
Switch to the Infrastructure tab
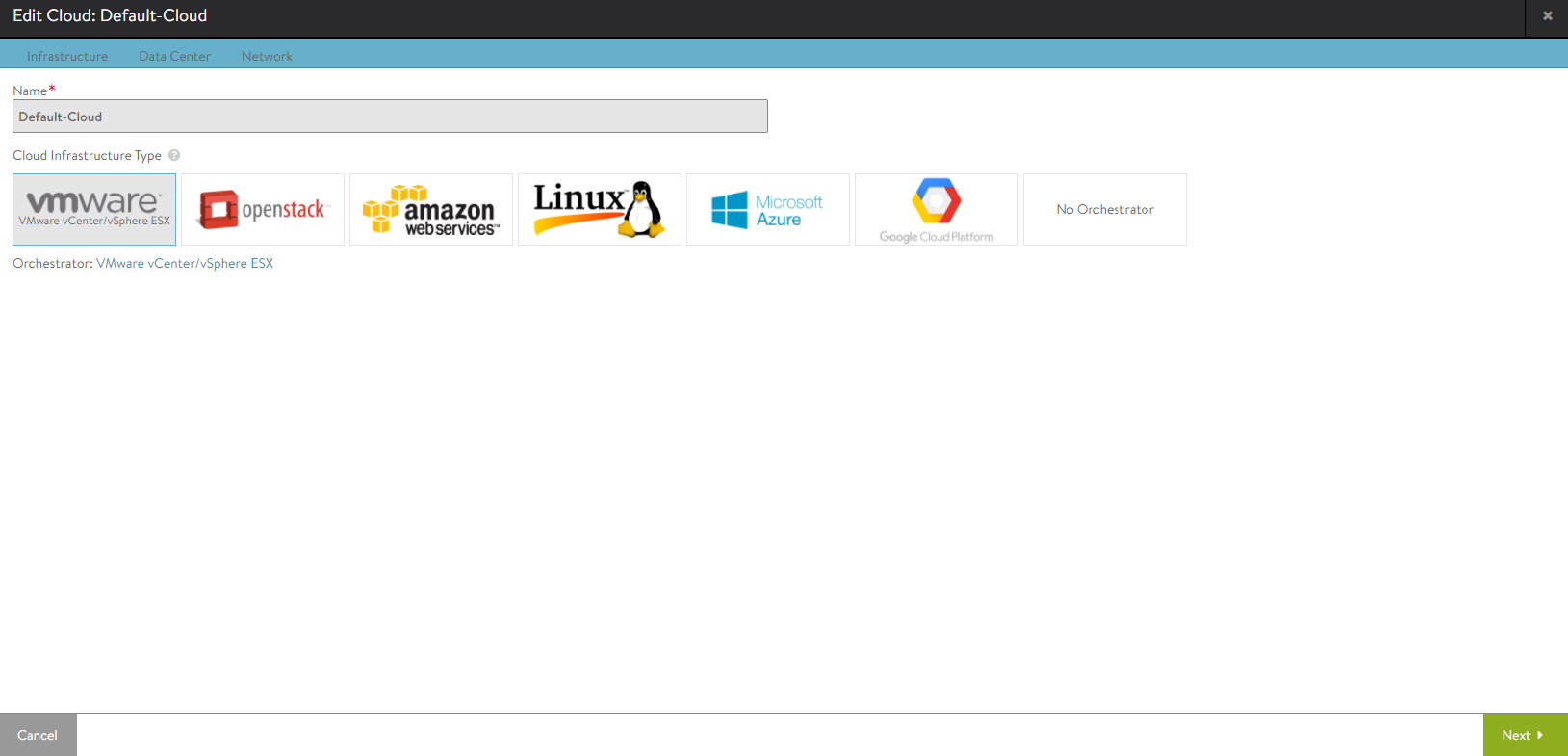coord(67,56)
